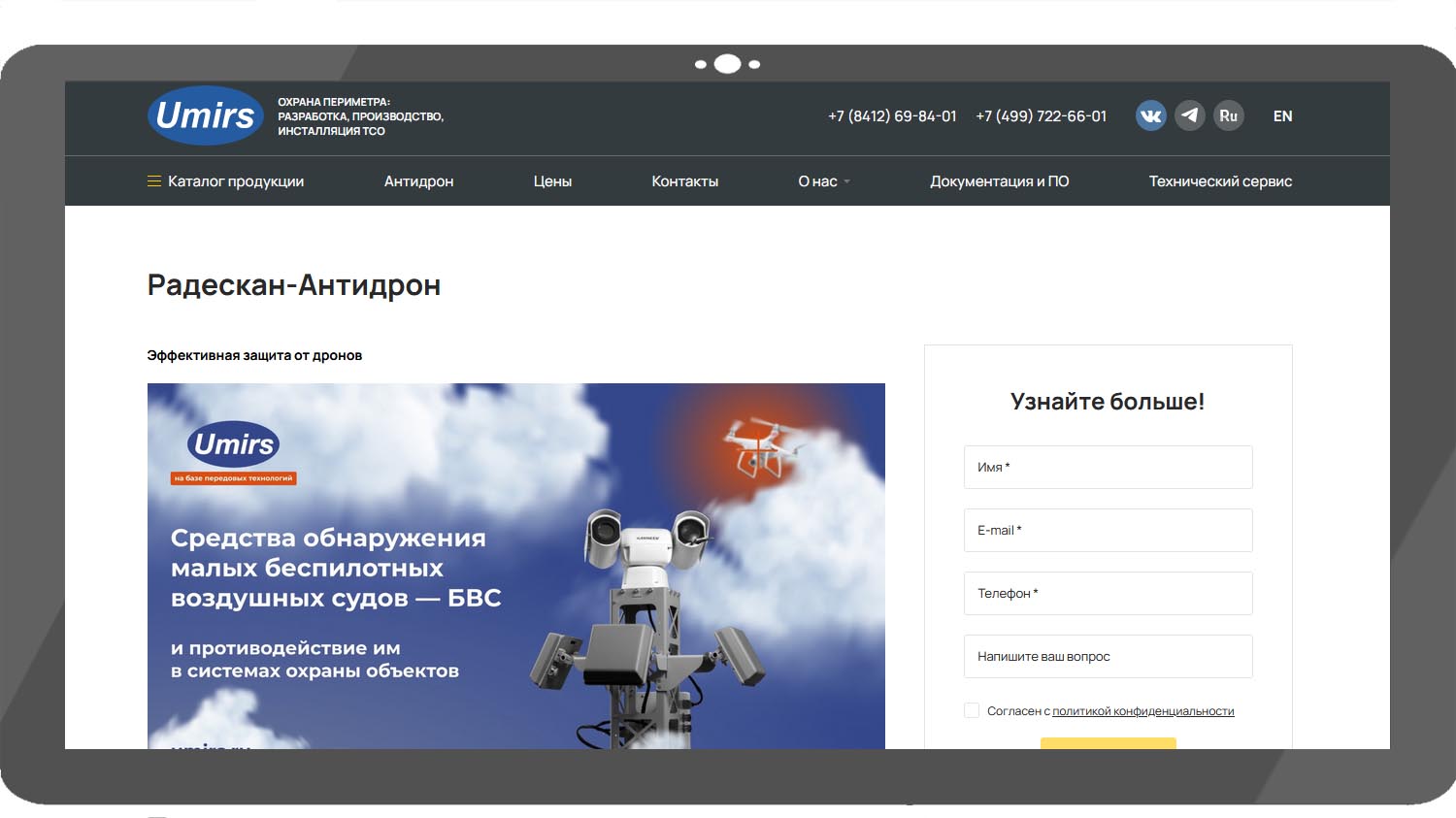Open the Telegram channel icon
The height and width of the screenshot is (818, 1456).
(x=1189, y=115)
